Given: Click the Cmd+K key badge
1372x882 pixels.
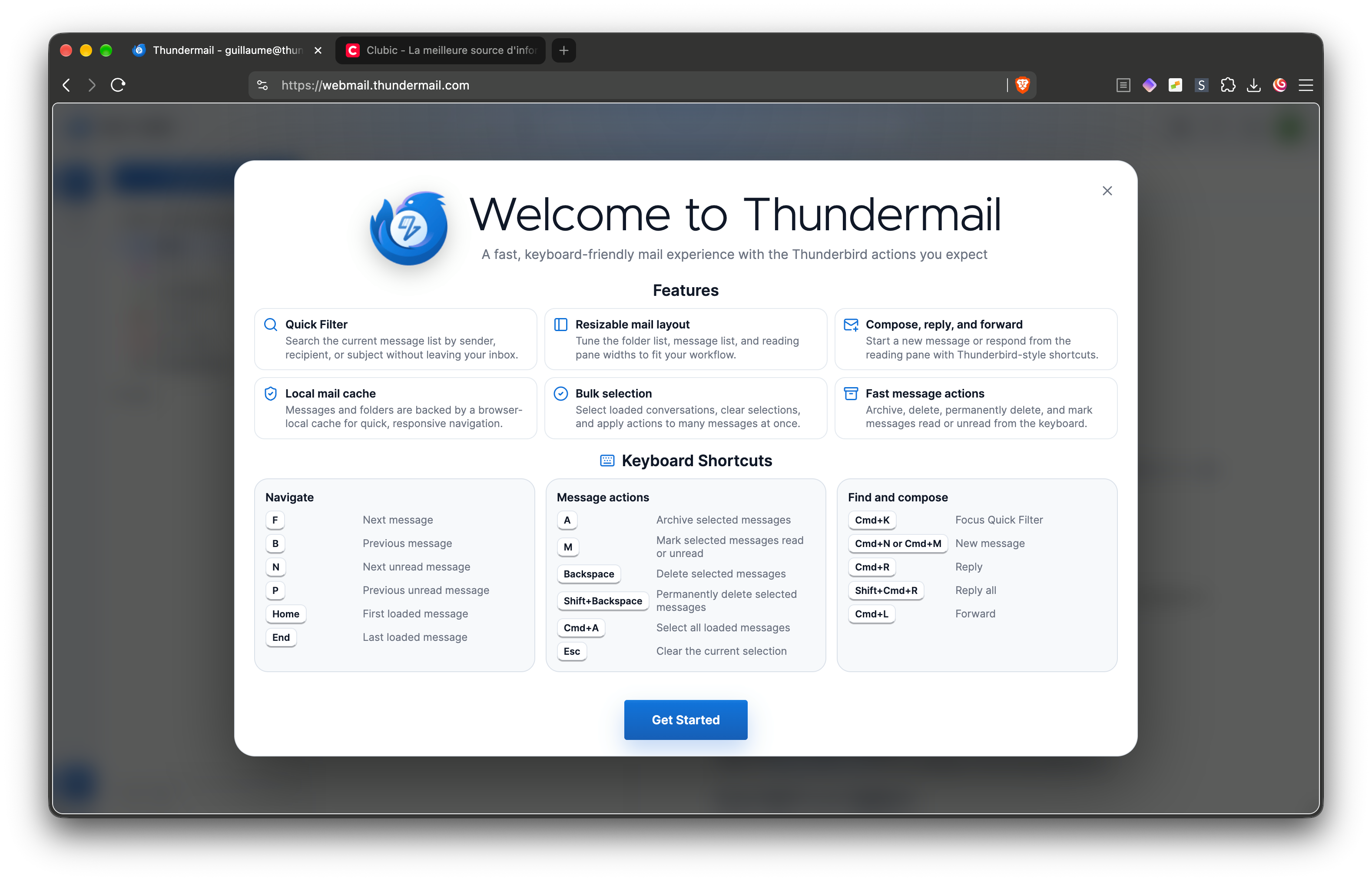Looking at the screenshot, I should 872,520.
